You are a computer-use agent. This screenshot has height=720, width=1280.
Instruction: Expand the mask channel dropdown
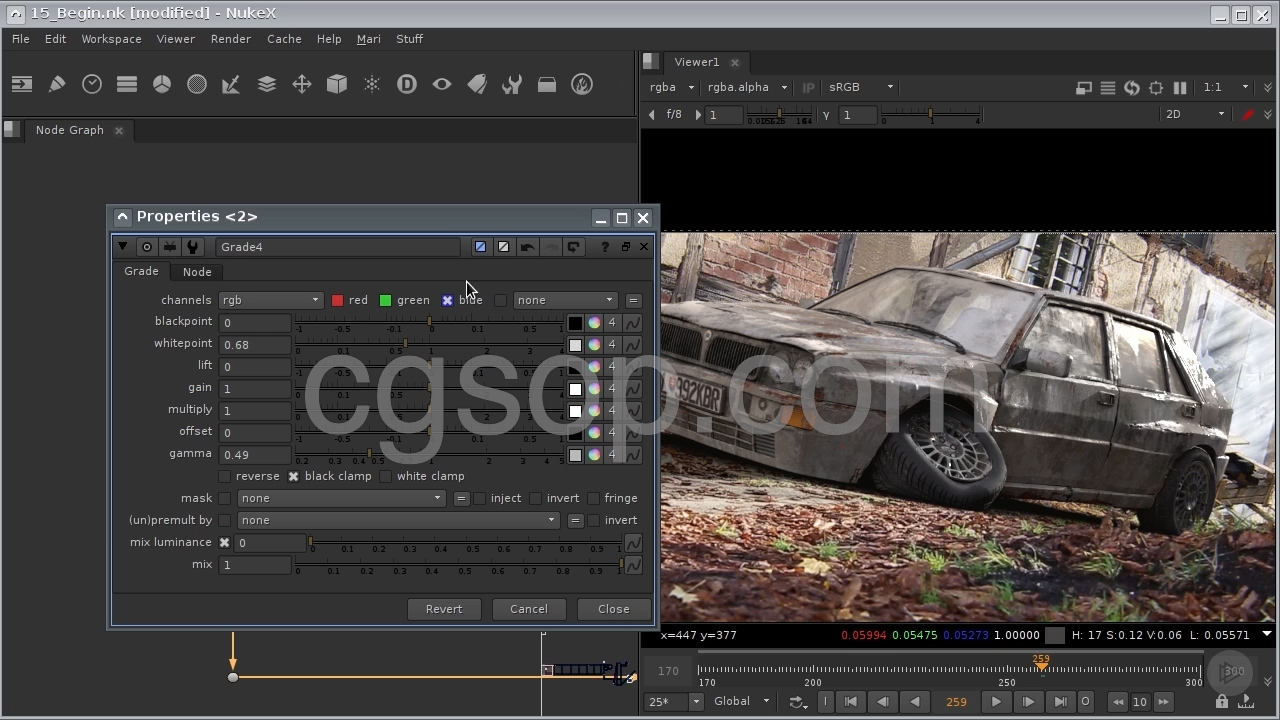point(341,498)
